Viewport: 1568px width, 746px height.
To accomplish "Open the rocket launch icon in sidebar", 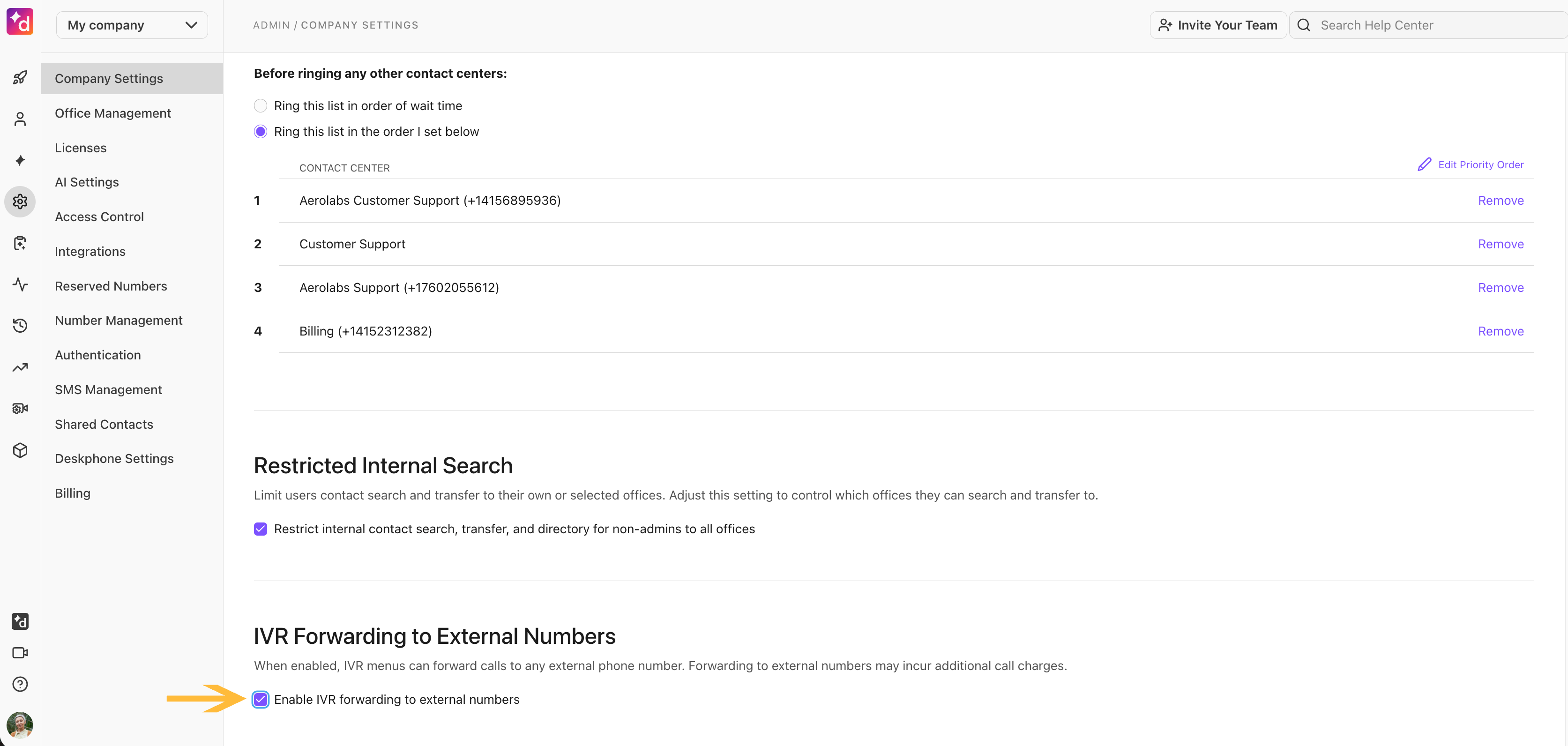I will (20, 77).
